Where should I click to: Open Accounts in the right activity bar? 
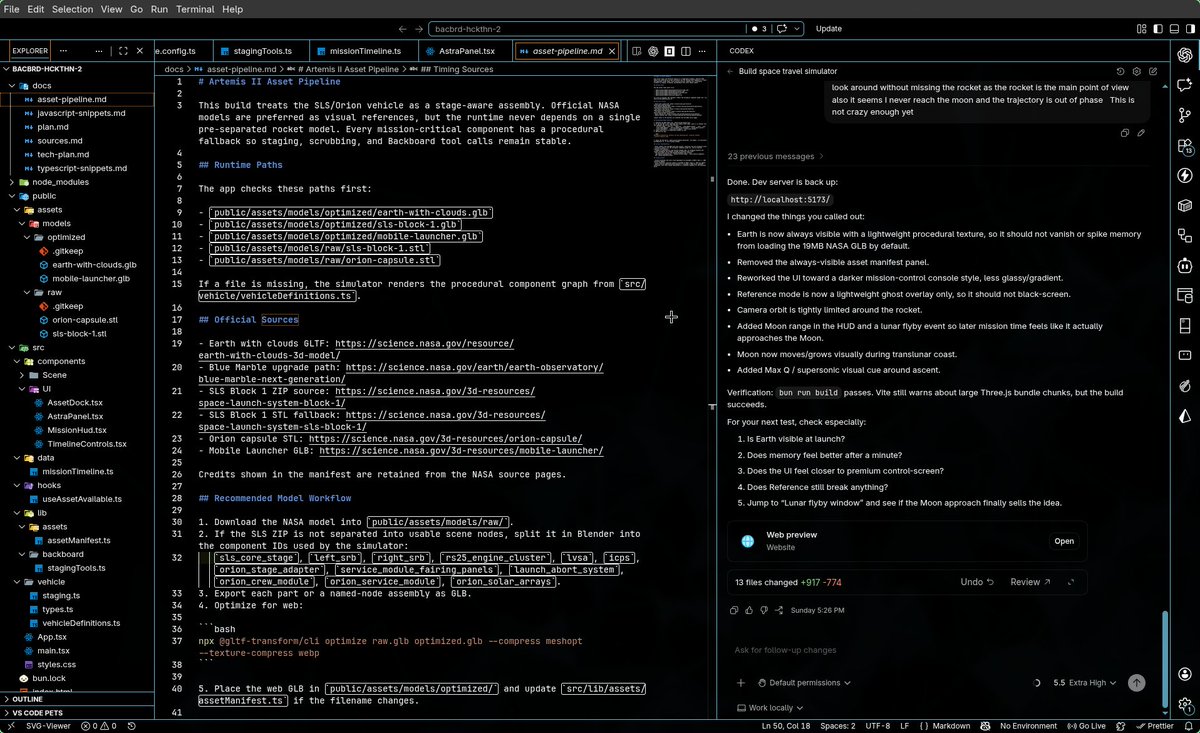(1184, 672)
